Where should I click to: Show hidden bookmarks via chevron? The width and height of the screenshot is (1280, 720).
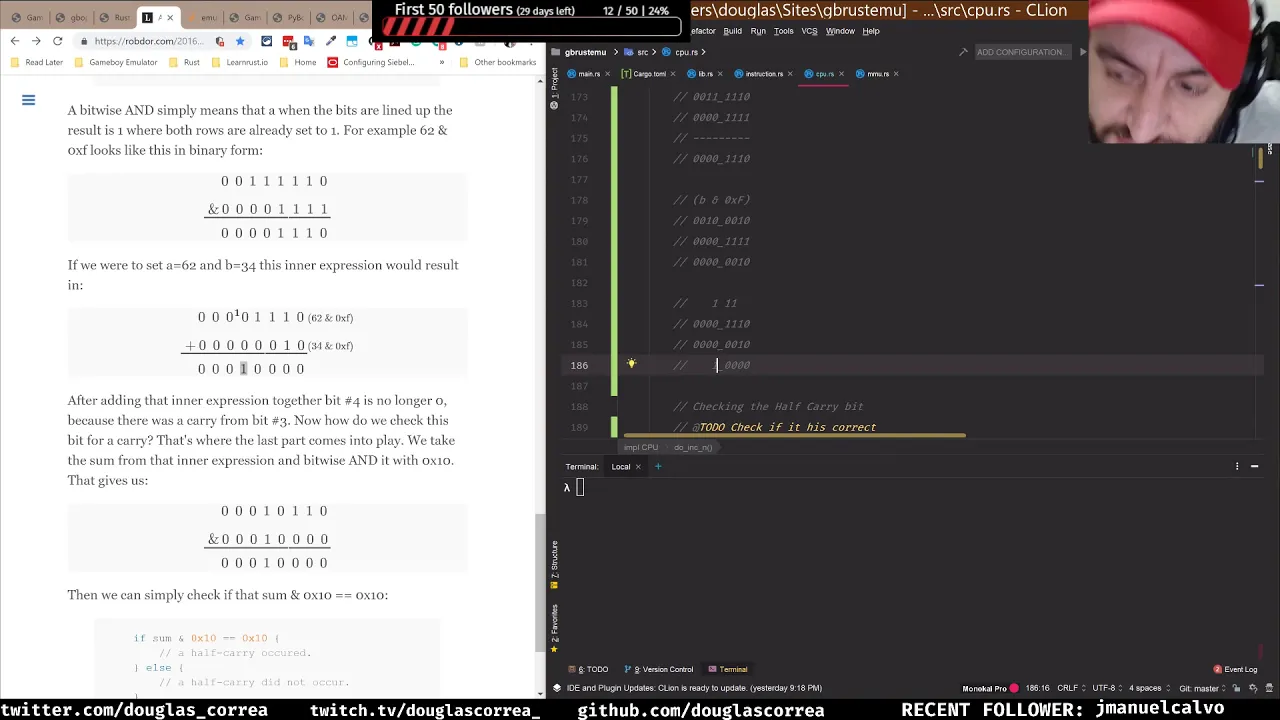tap(441, 62)
